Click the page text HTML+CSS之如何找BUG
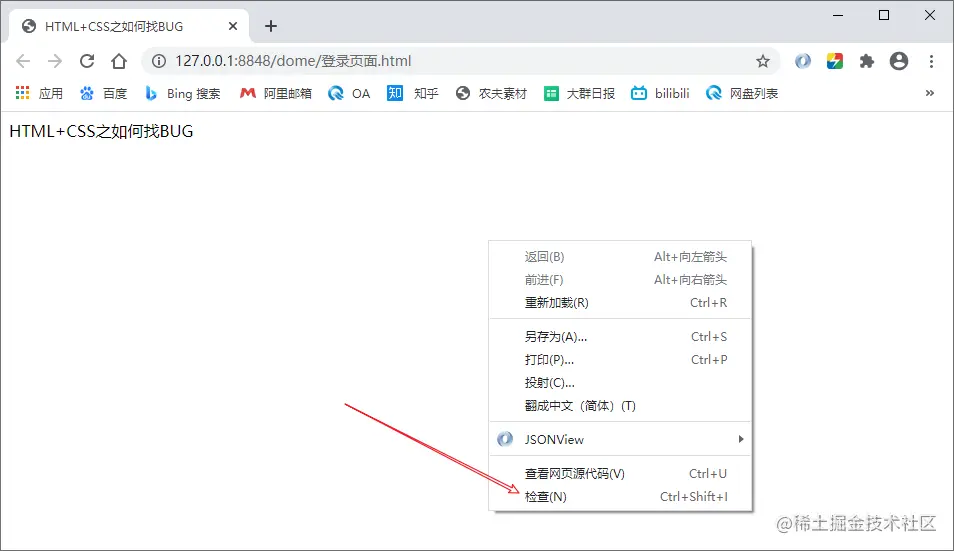This screenshot has height=551, width=954. point(101,131)
